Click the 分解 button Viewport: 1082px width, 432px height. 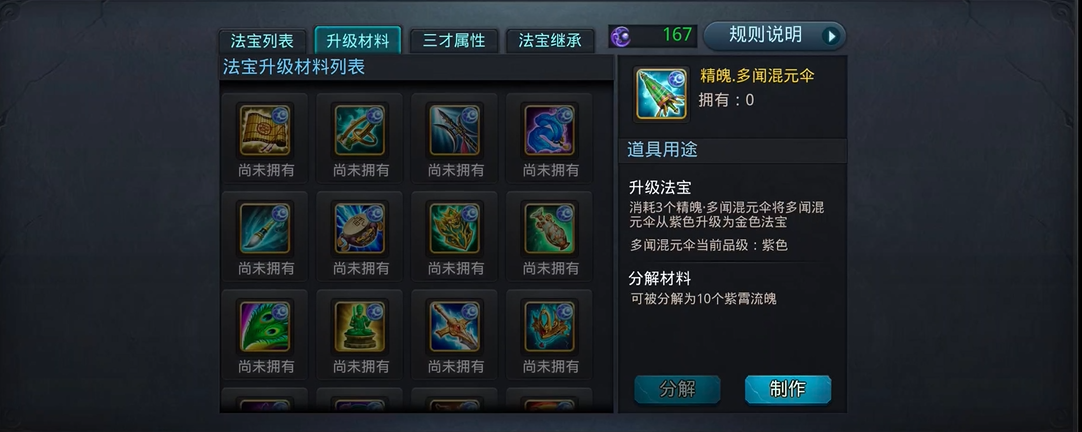(677, 389)
